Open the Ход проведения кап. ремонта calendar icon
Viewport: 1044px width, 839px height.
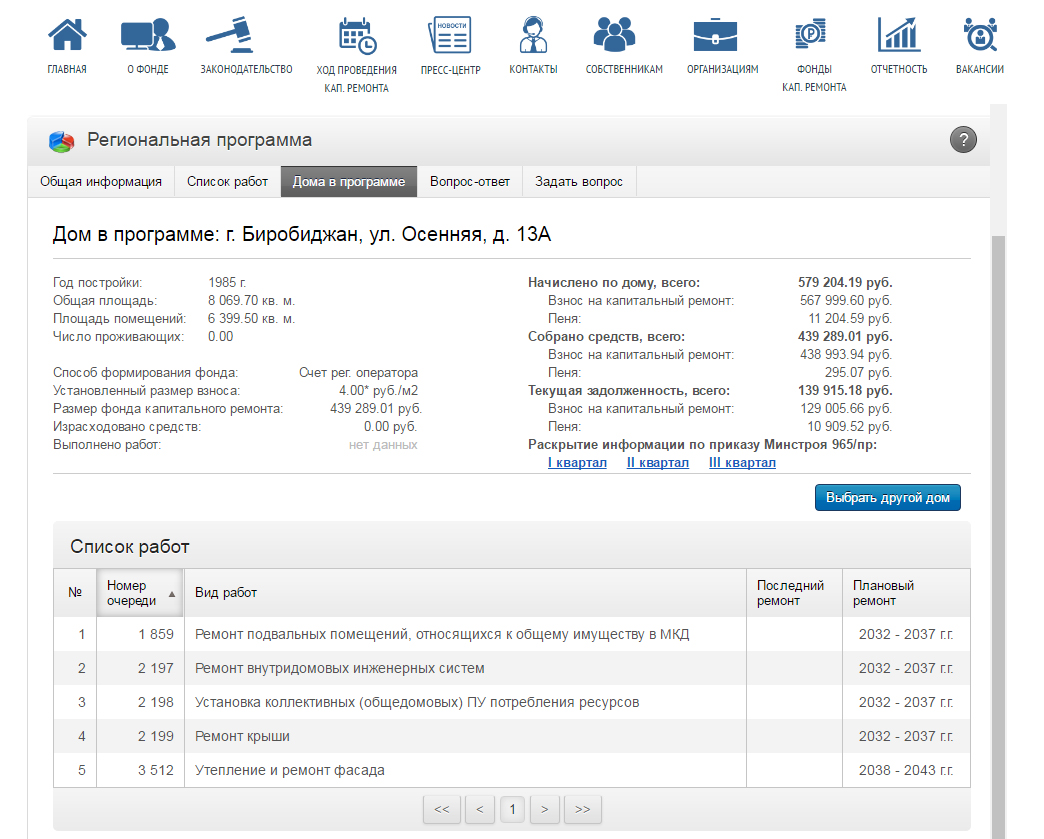(x=357, y=36)
